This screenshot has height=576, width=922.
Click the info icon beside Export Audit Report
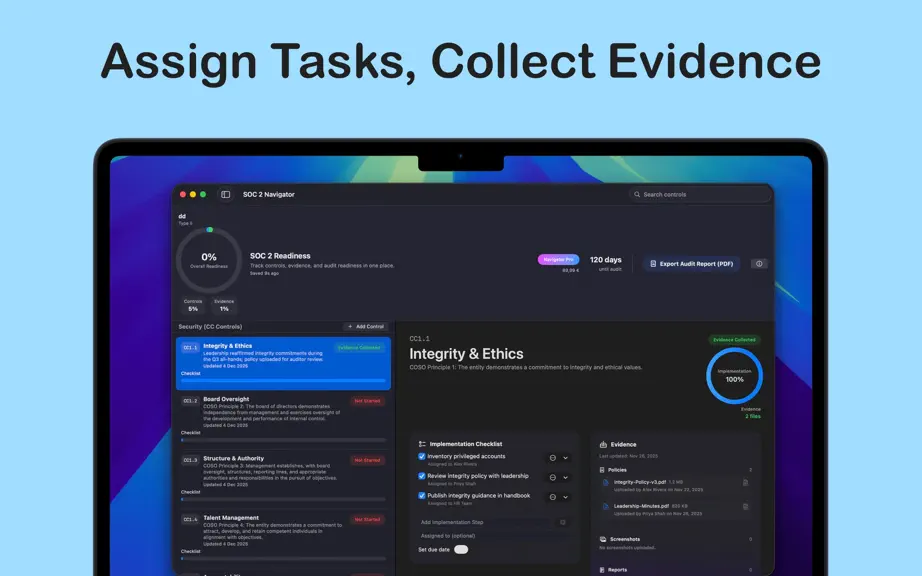coord(759,264)
